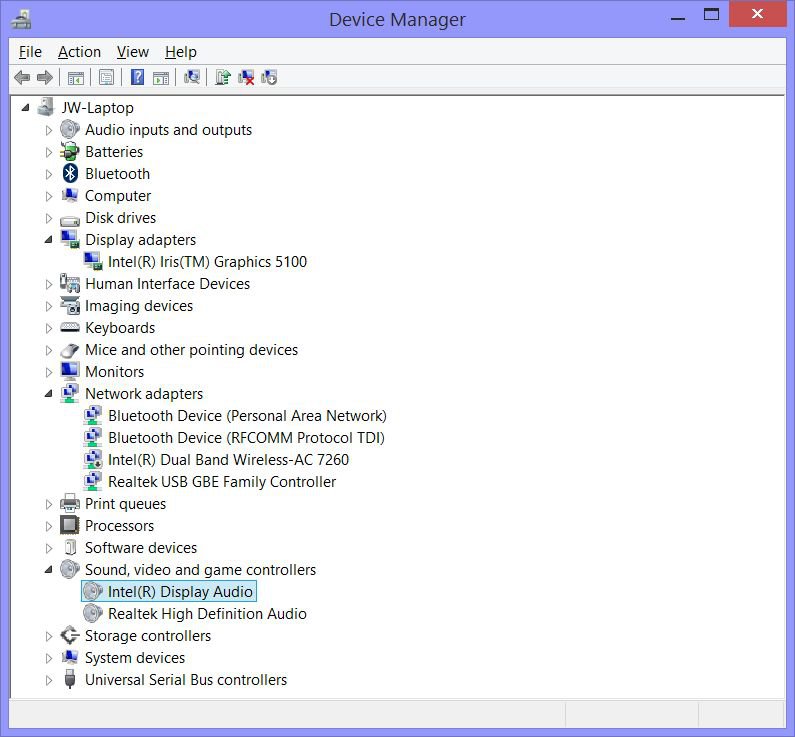
Task: Click the Forward arrow in the toolbar
Action: coord(44,77)
